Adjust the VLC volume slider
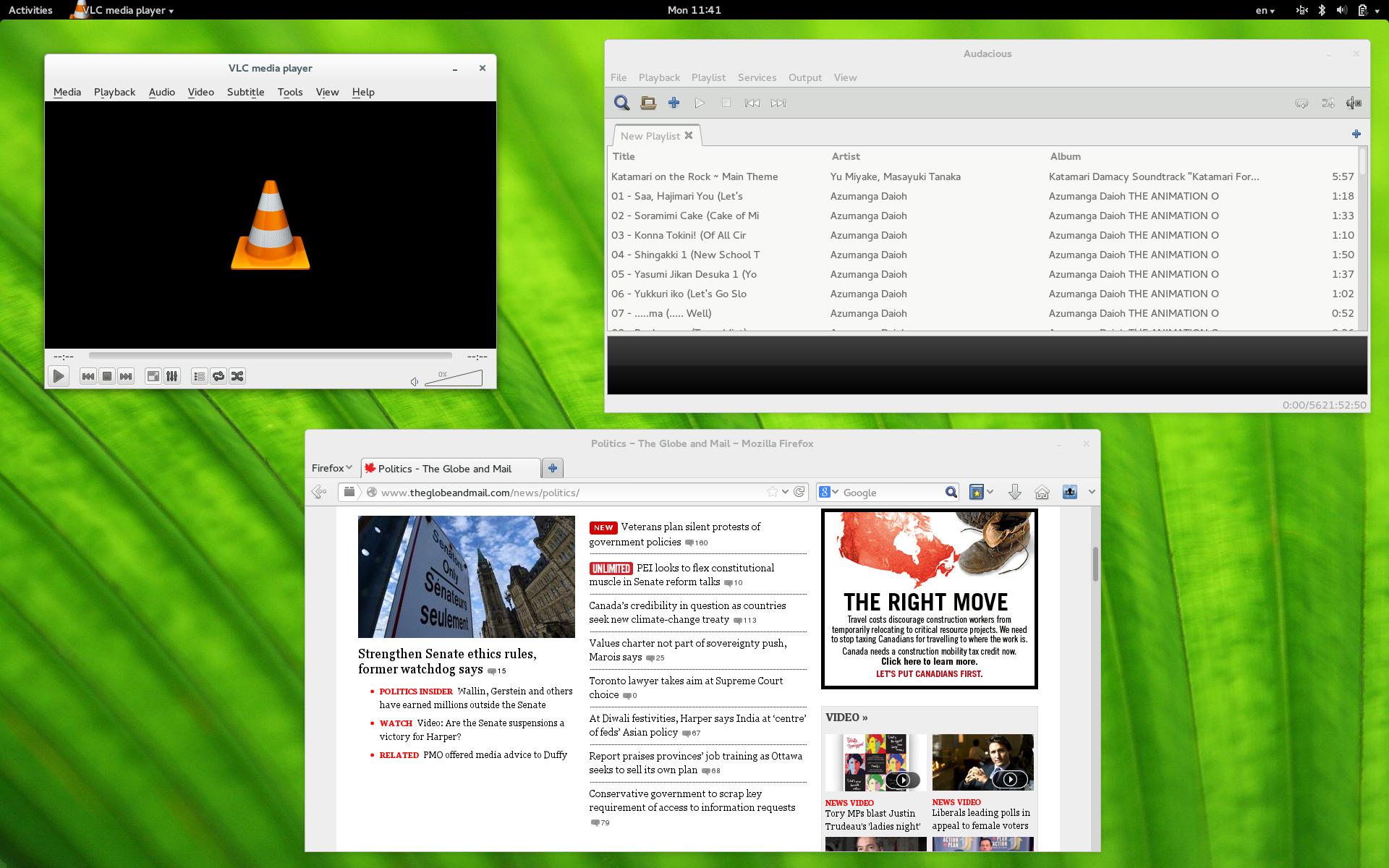Viewport: 1389px width, 868px height. [x=454, y=378]
